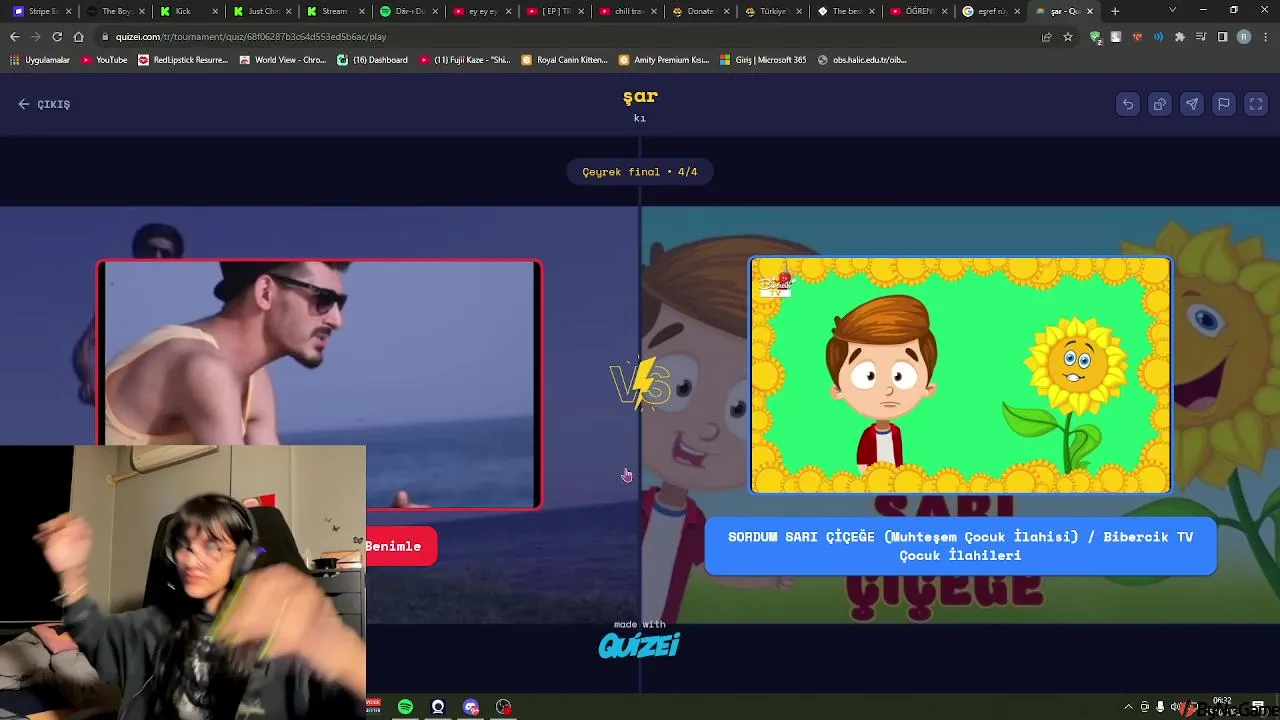This screenshot has height=720, width=1280.
Task: Switch to the Stream tab
Action: 335,11
